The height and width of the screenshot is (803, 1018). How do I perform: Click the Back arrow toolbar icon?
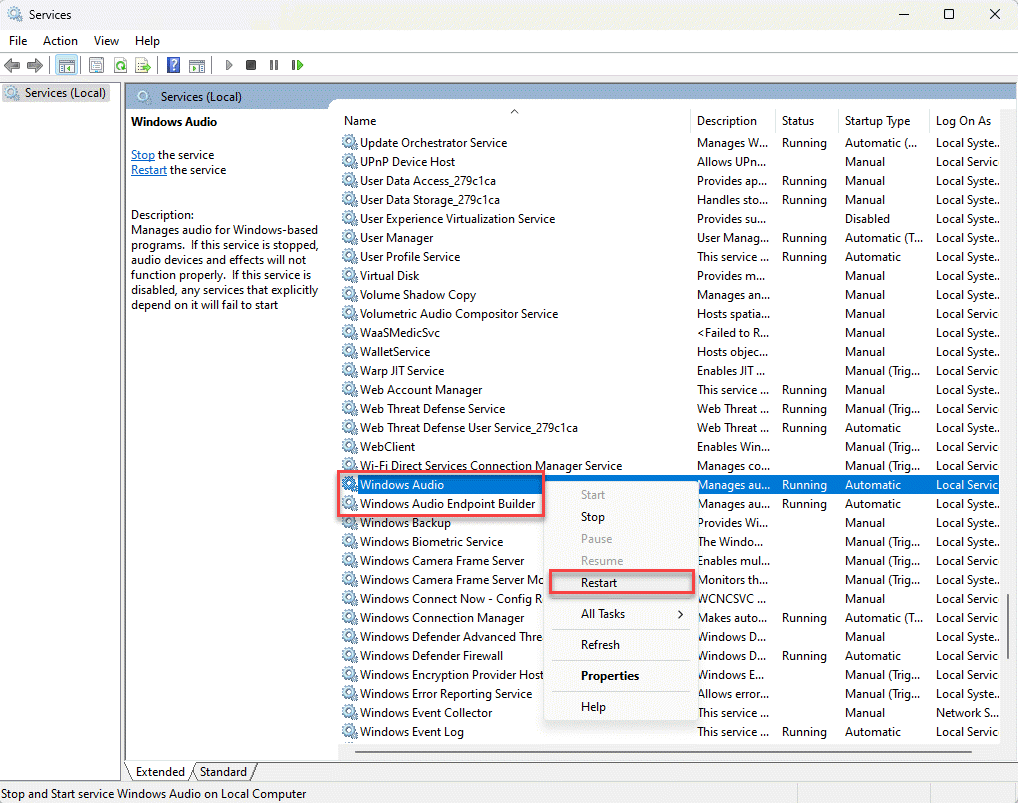[12, 65]
